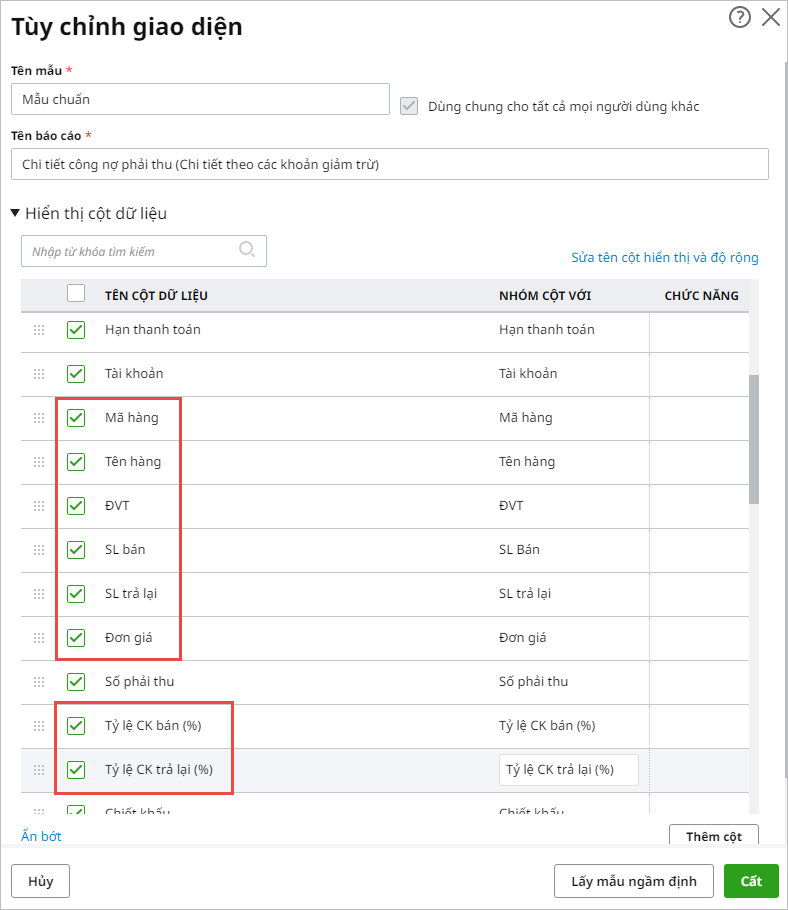Focus the Tên mẫu input field
This screenshot has width=788, height=910.
coord(200,99)
